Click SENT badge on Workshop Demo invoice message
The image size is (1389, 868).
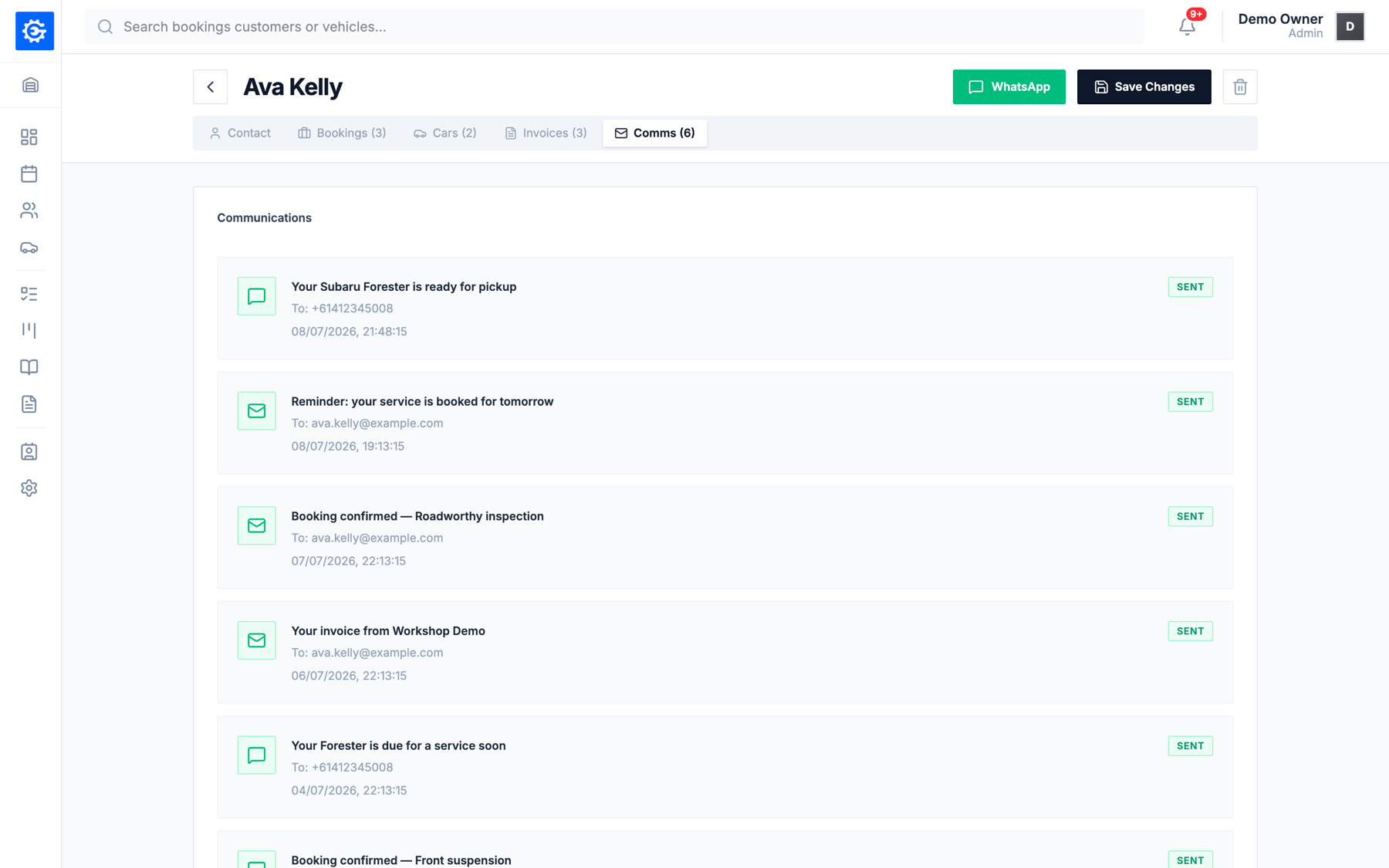click(1190, 631)
